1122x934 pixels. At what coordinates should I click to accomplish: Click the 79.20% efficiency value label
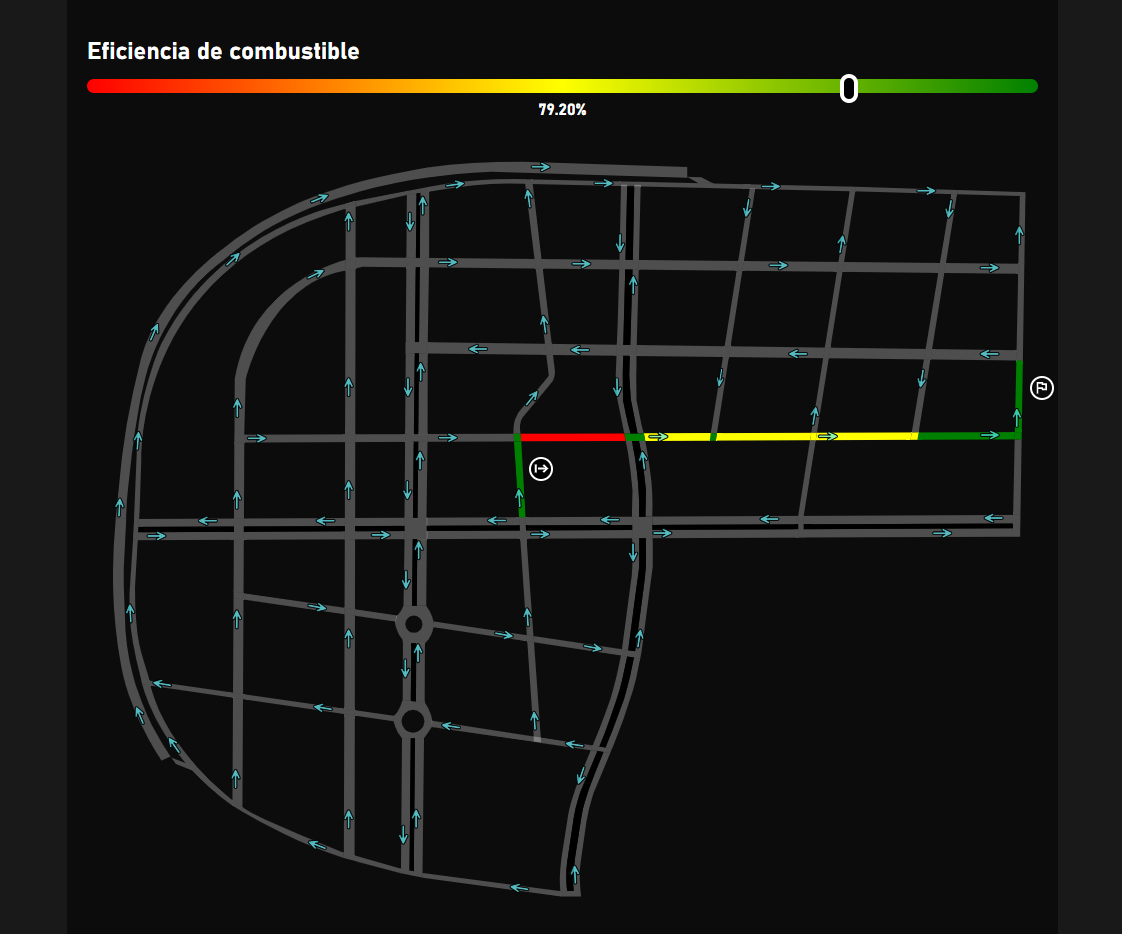(x=562, y=110)
